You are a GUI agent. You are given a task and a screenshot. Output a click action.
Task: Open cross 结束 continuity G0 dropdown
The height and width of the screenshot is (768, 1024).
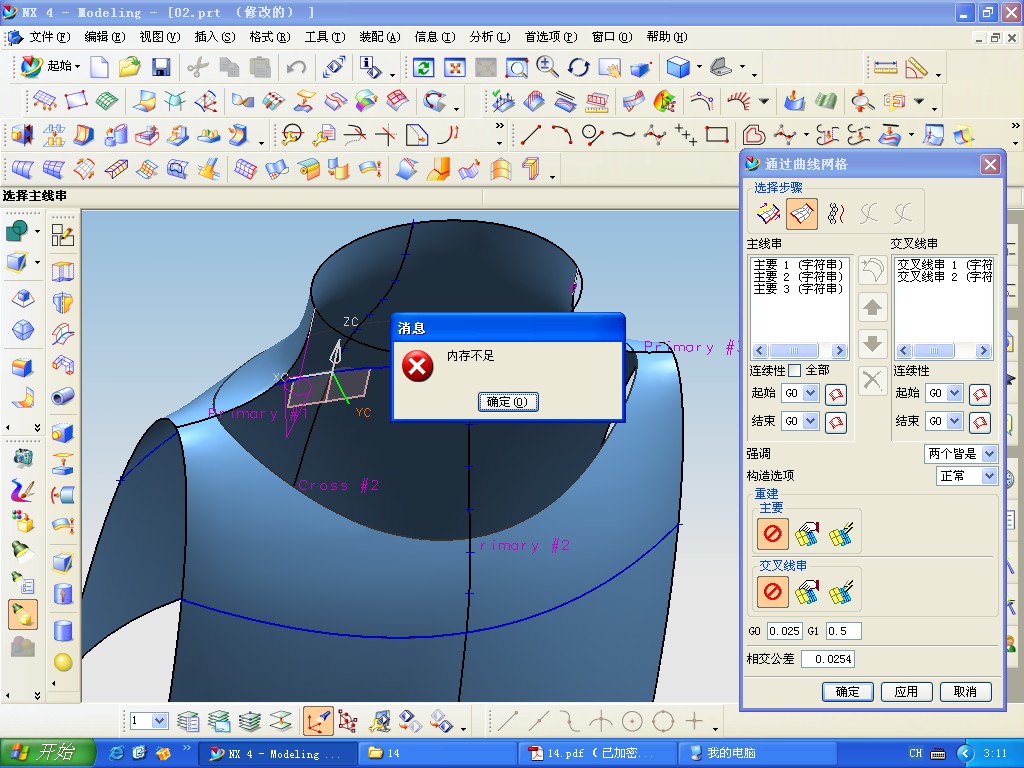click(955, 421)
